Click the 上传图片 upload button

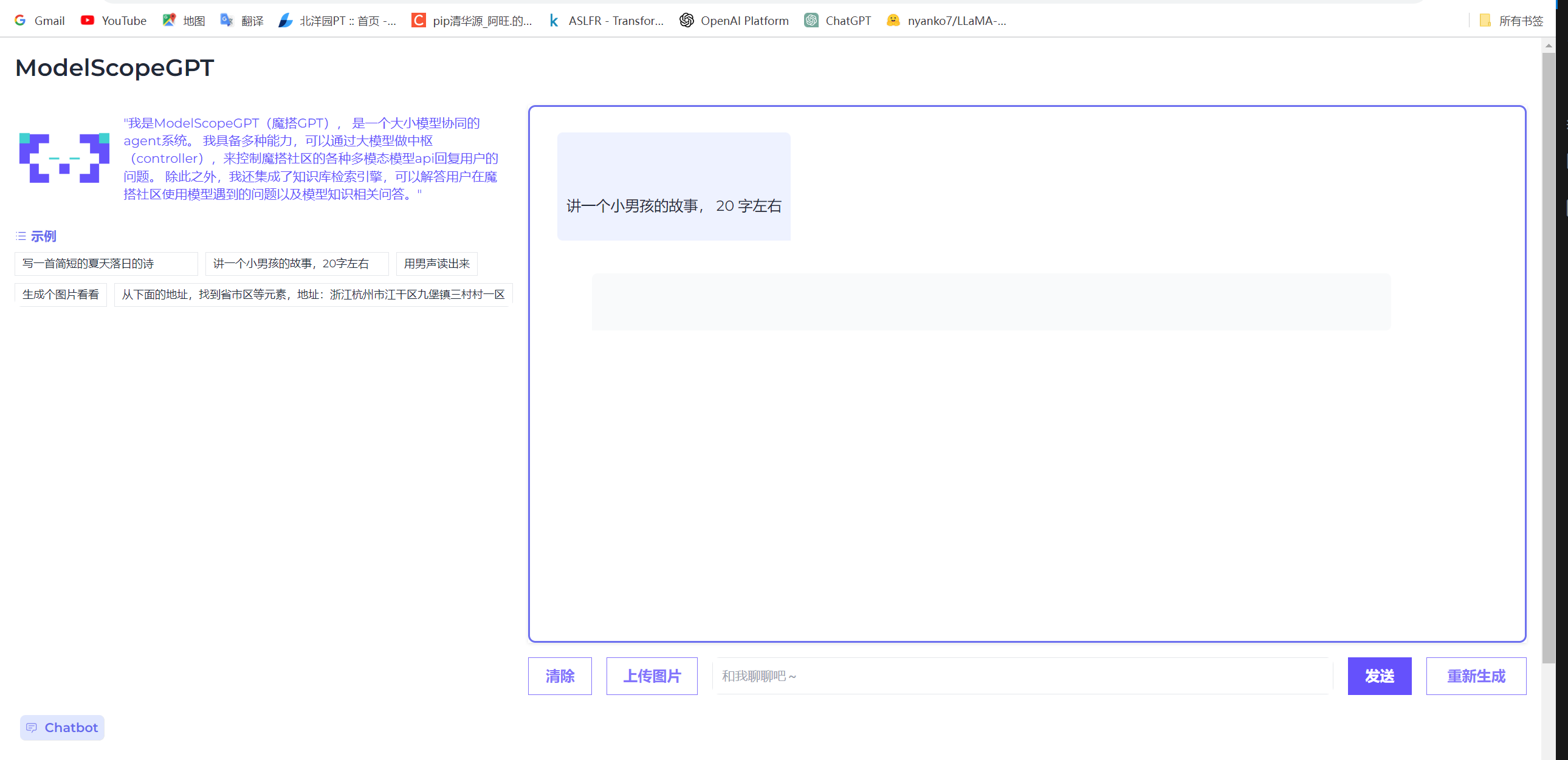coord(652,676)
